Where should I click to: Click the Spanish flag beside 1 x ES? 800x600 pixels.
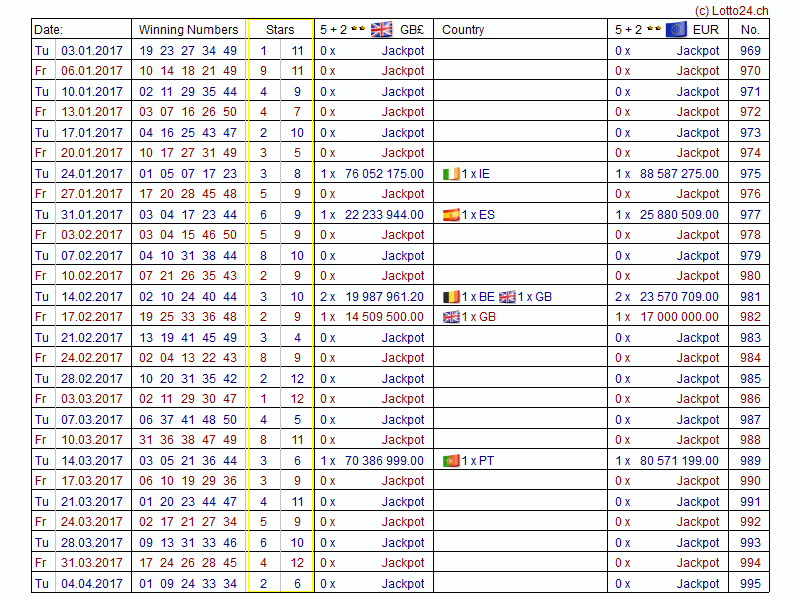pos(451,215)
